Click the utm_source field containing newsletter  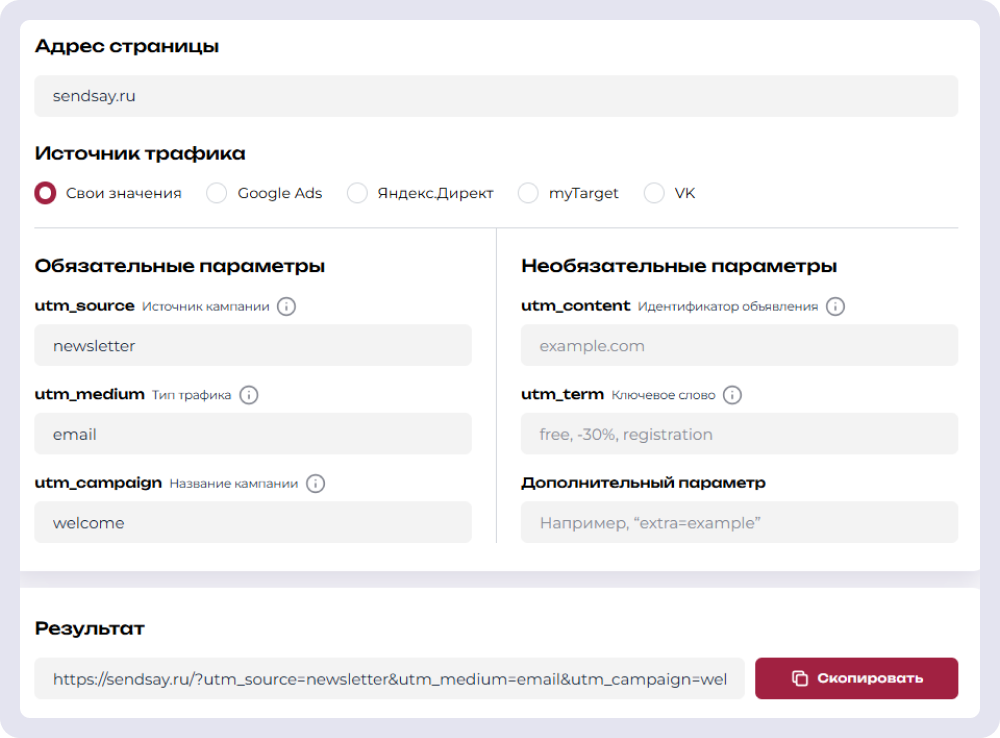(x=252, y=345)
